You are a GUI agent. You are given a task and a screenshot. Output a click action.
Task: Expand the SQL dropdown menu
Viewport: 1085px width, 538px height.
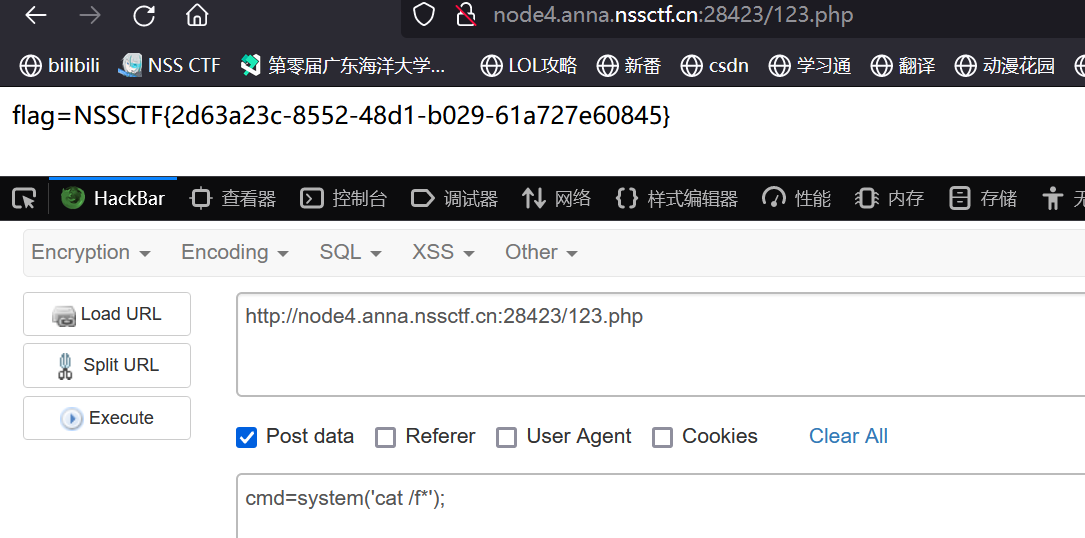pos(350,253)
